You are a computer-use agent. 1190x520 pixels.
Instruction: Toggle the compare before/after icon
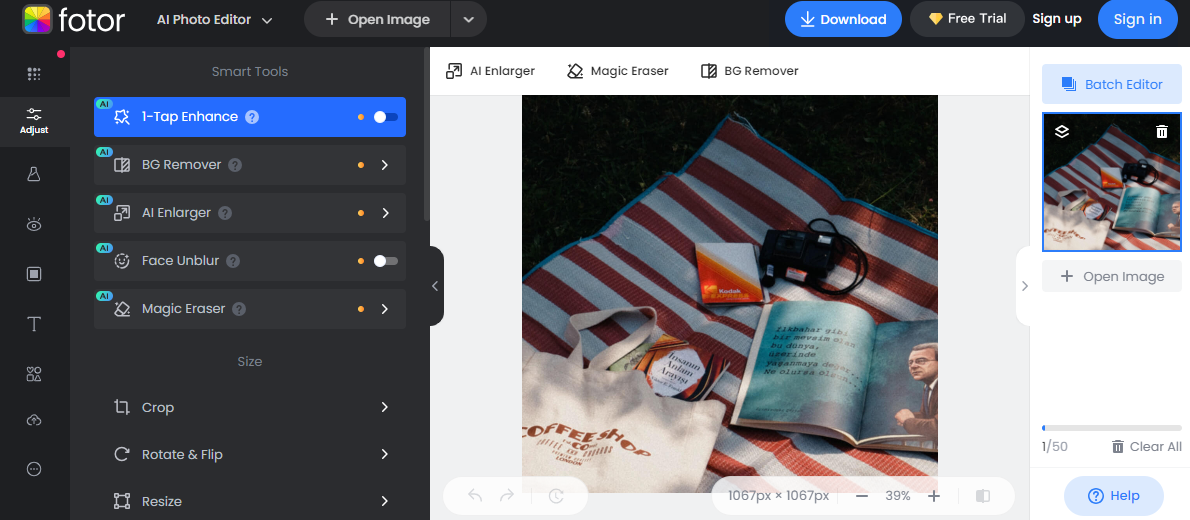coord(983,496)
